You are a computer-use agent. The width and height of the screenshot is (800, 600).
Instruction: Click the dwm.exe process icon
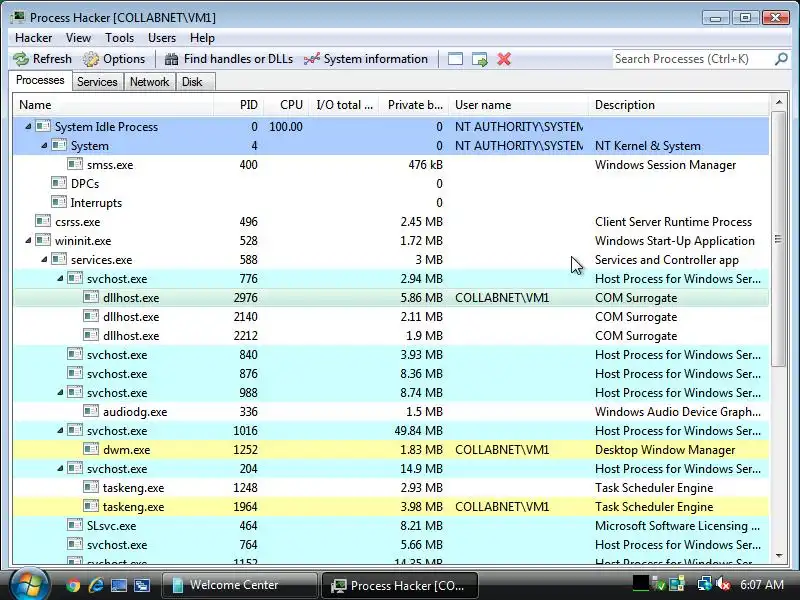click(91, 449)
